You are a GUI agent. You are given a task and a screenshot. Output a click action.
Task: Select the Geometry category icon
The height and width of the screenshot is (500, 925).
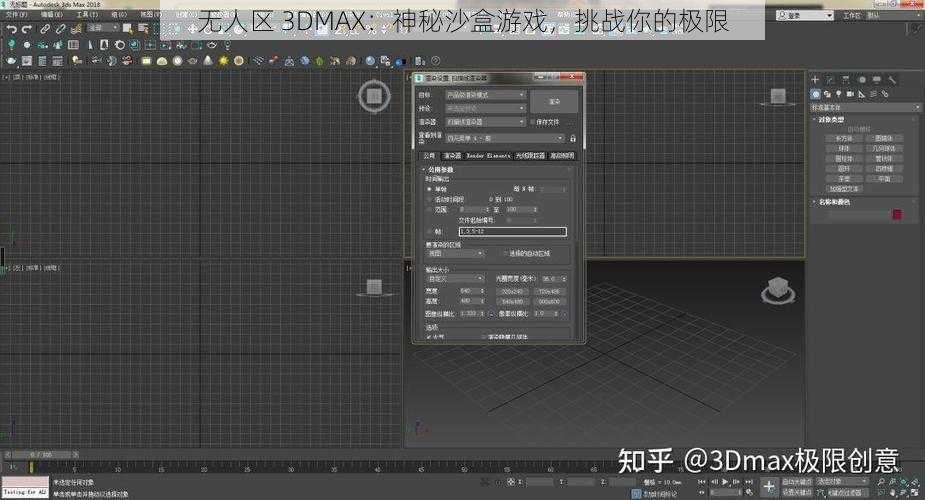[x=815, y=94]
